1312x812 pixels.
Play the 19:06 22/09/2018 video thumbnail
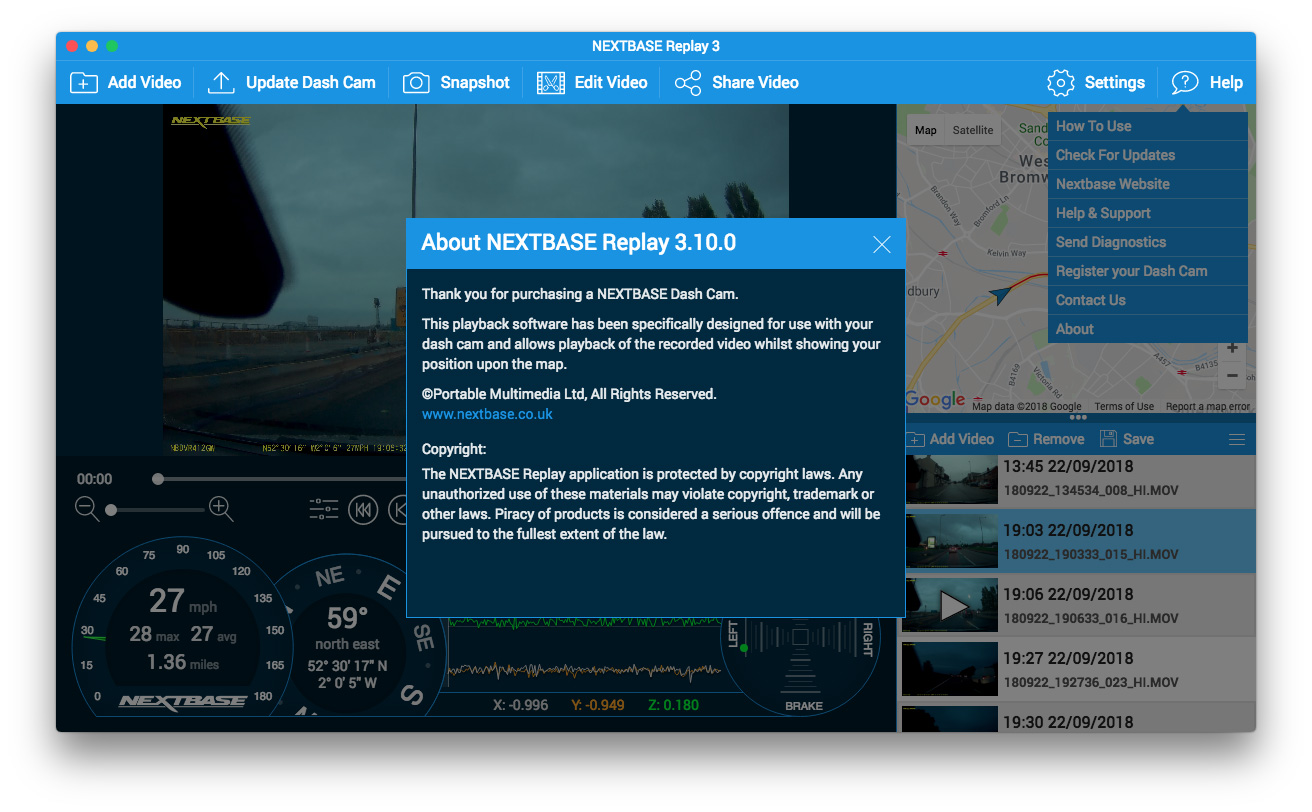951,605
